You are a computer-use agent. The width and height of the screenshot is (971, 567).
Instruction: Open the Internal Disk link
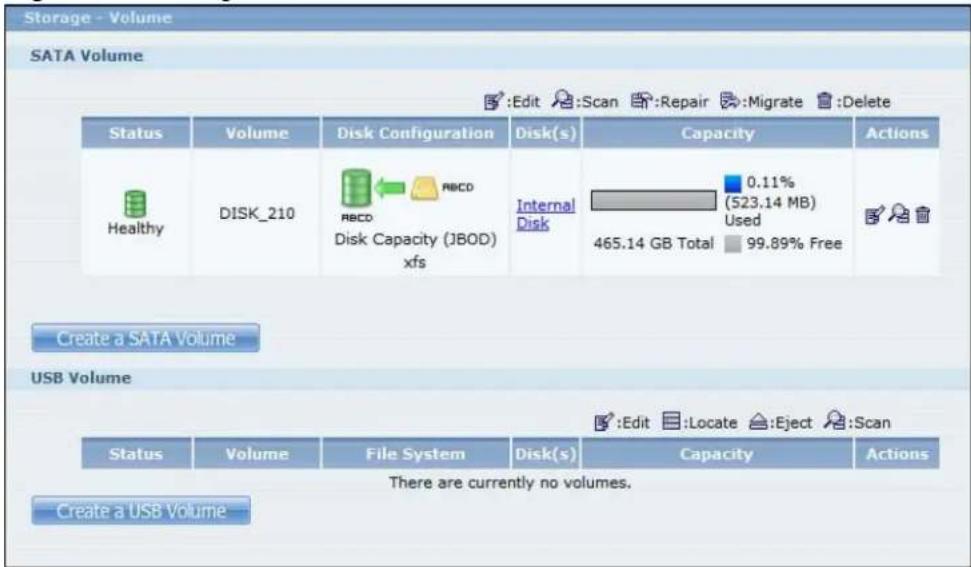[545, 214]
